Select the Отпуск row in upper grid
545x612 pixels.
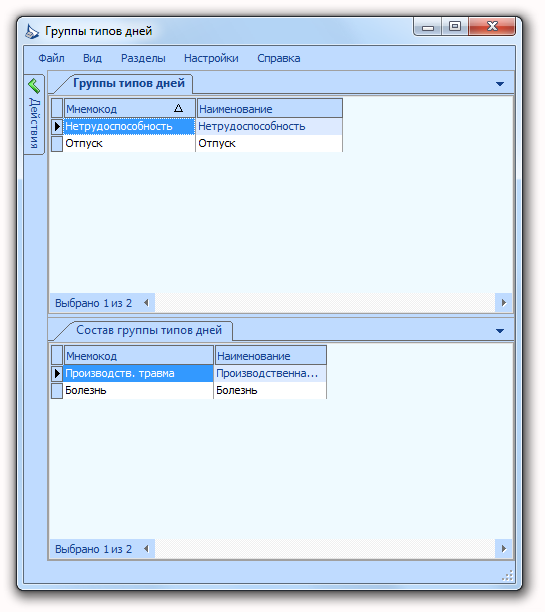[203, 143]
